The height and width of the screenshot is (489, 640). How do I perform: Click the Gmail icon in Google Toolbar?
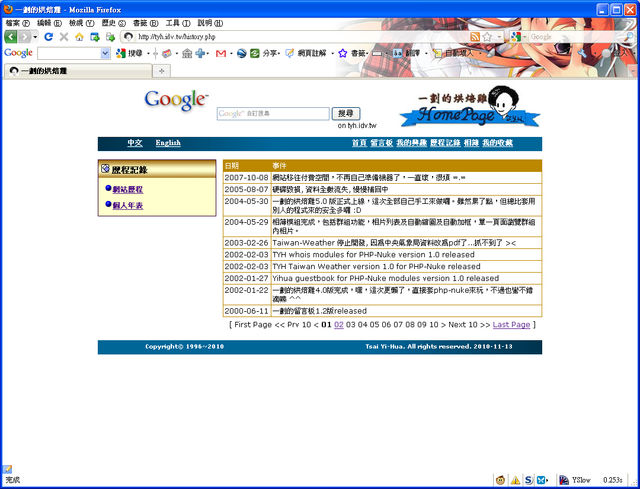coord(221,53)
